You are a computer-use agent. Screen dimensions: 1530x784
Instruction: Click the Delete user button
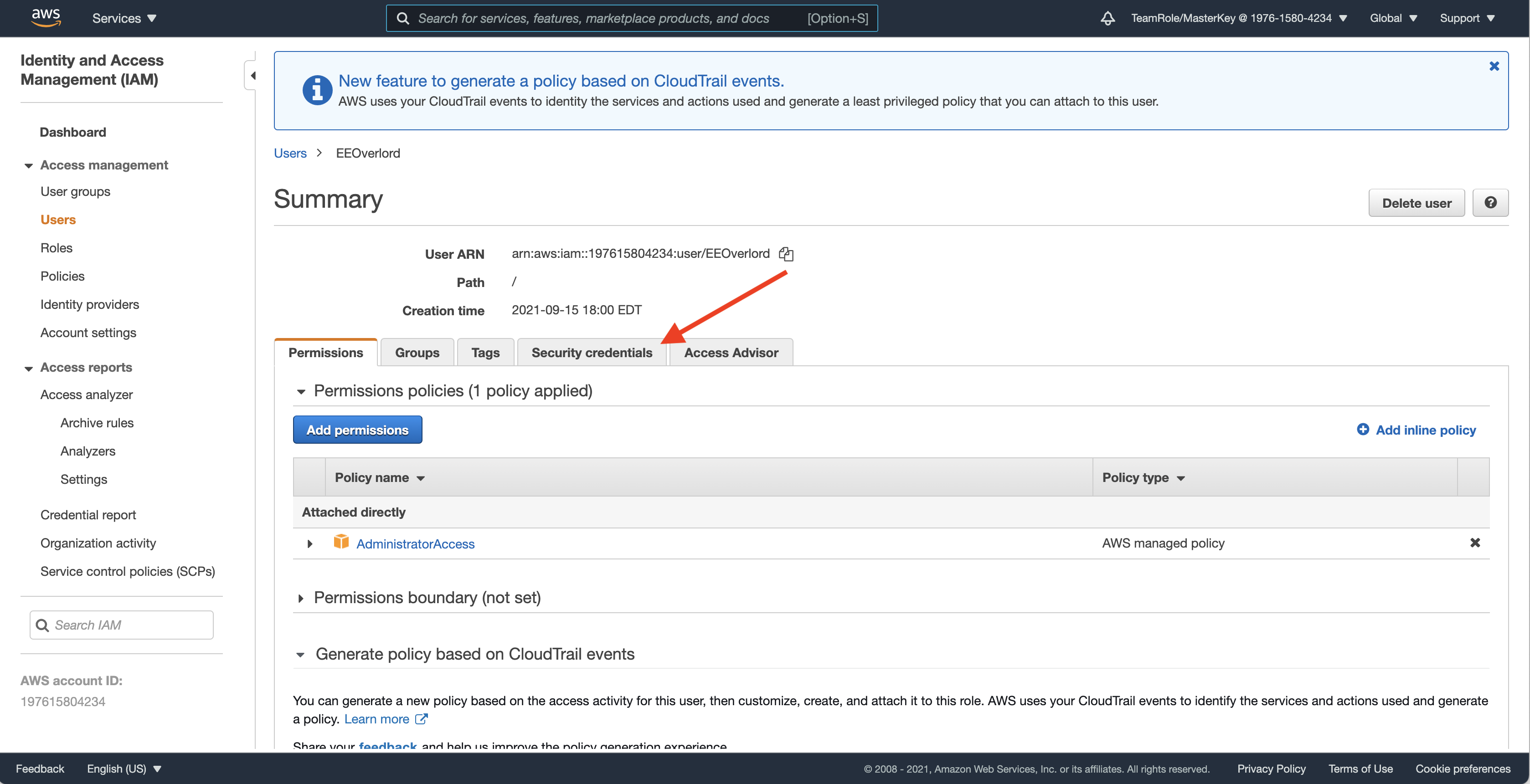pos(1417,203)
